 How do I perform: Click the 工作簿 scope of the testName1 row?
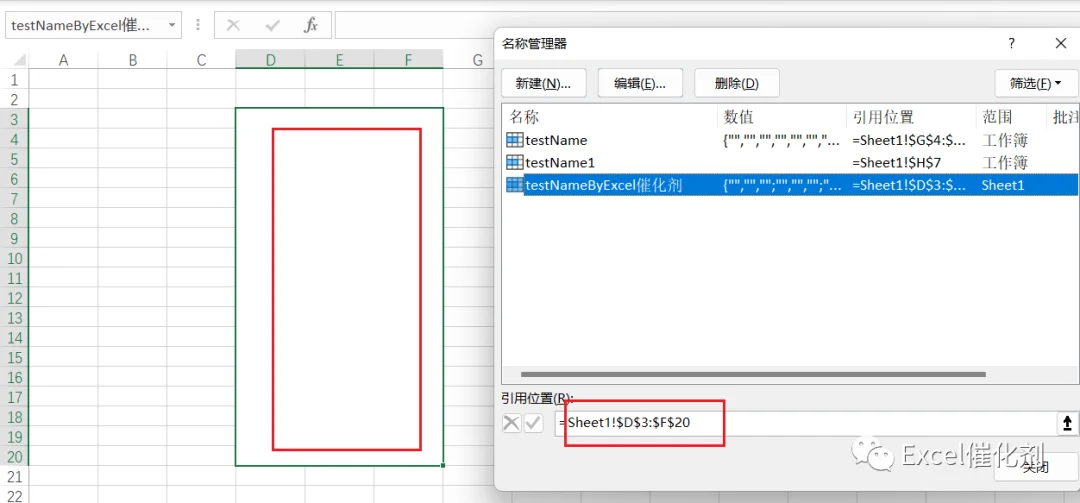[x=1004, y=163]
